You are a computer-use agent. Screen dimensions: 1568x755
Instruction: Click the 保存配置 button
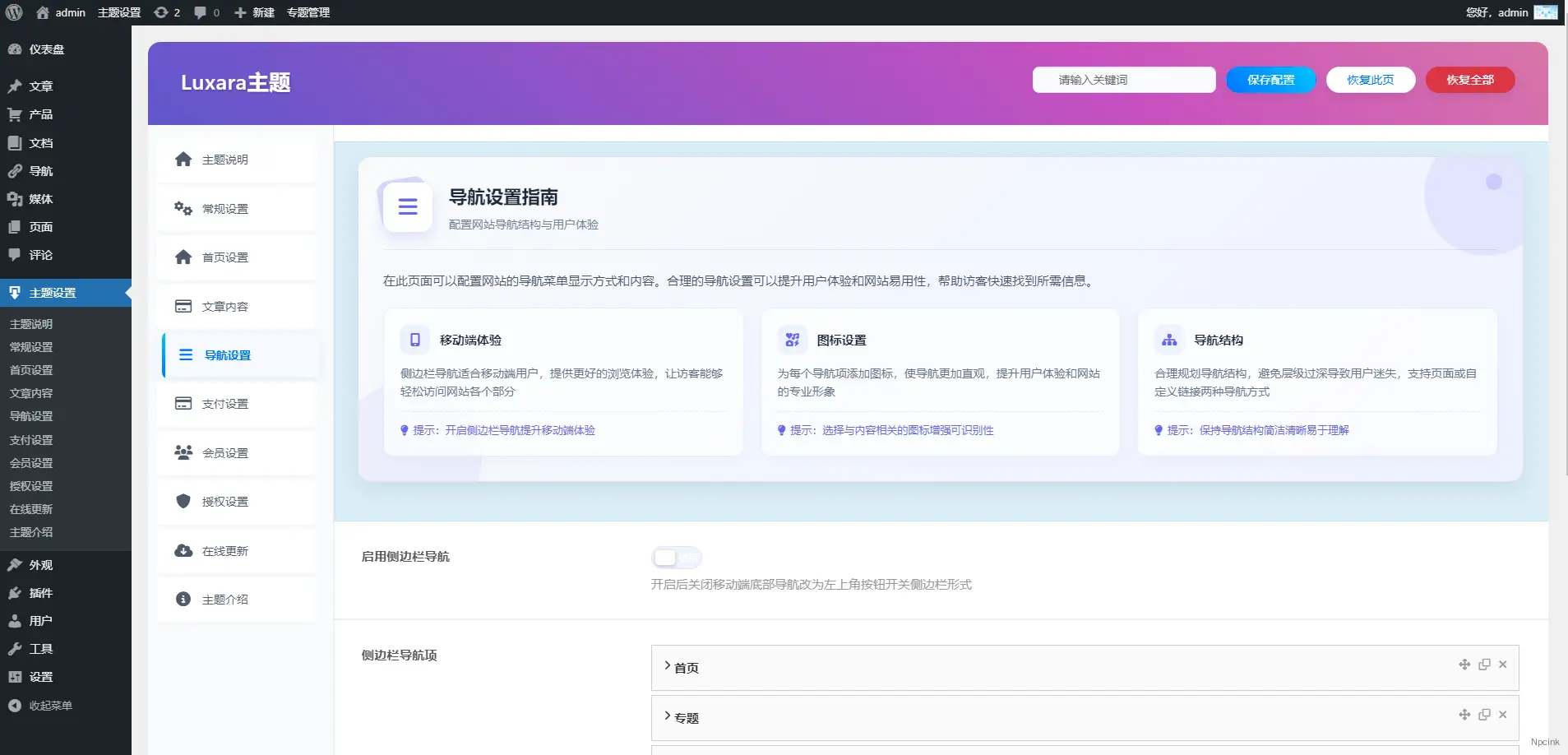pos(1270,79)
